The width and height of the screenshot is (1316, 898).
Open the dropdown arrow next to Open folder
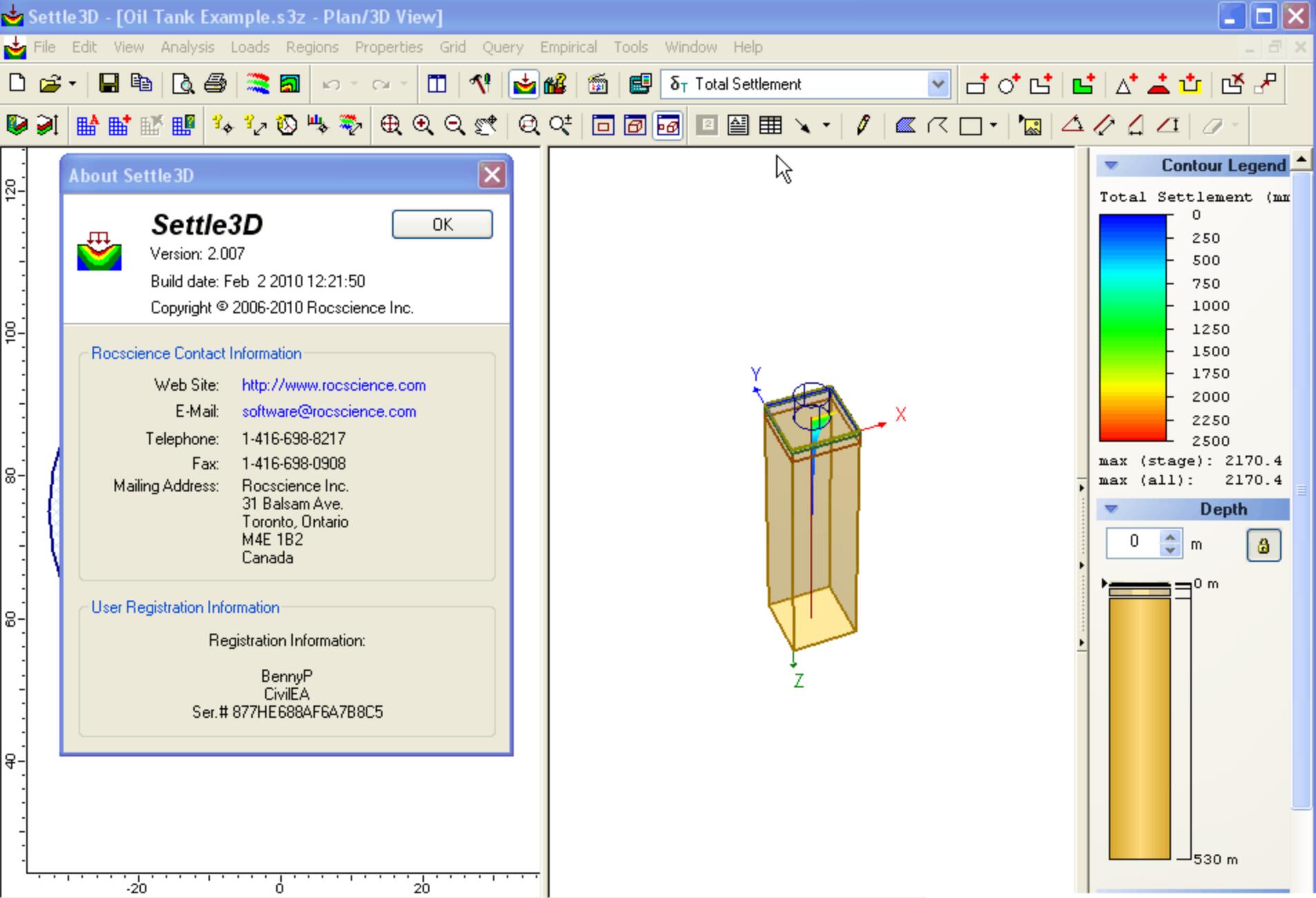click(72, 84)
